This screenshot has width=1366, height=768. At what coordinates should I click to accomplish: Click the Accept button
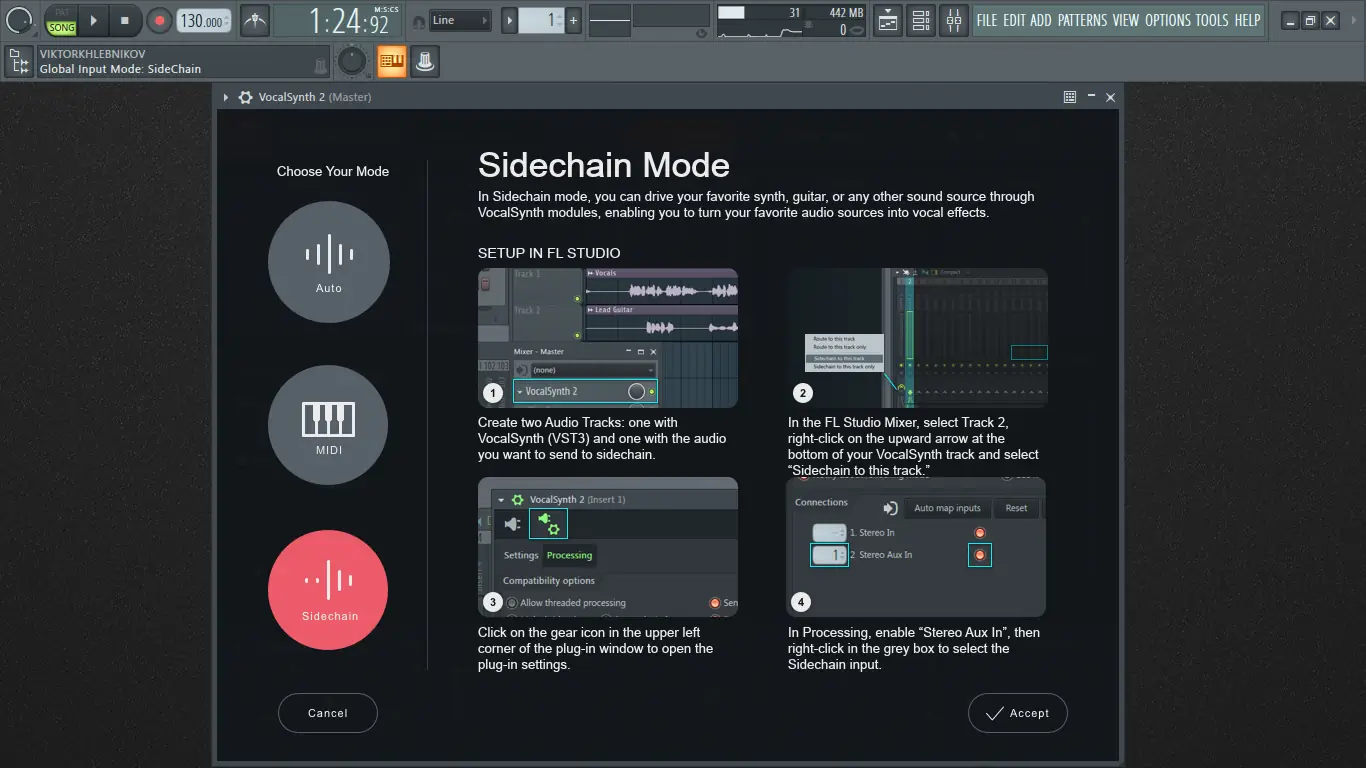click(x=1018, y=713)
